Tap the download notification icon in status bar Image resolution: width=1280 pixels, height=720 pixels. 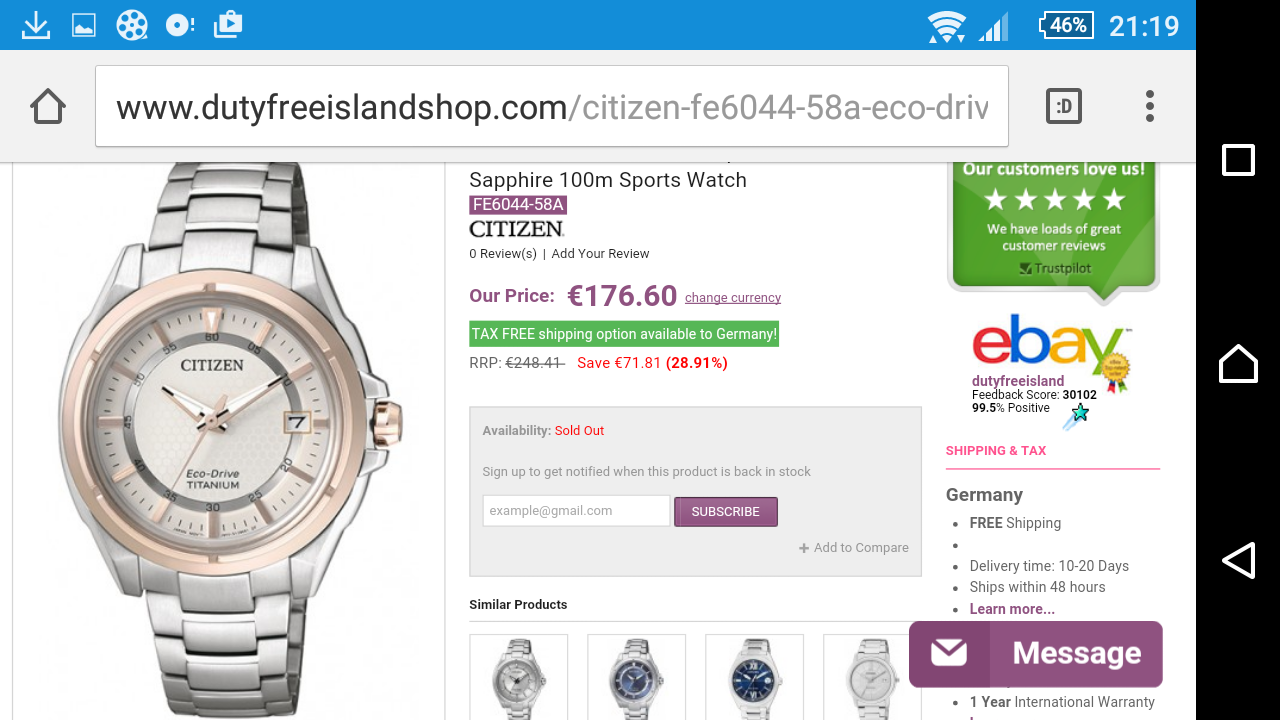click(36, 25)
